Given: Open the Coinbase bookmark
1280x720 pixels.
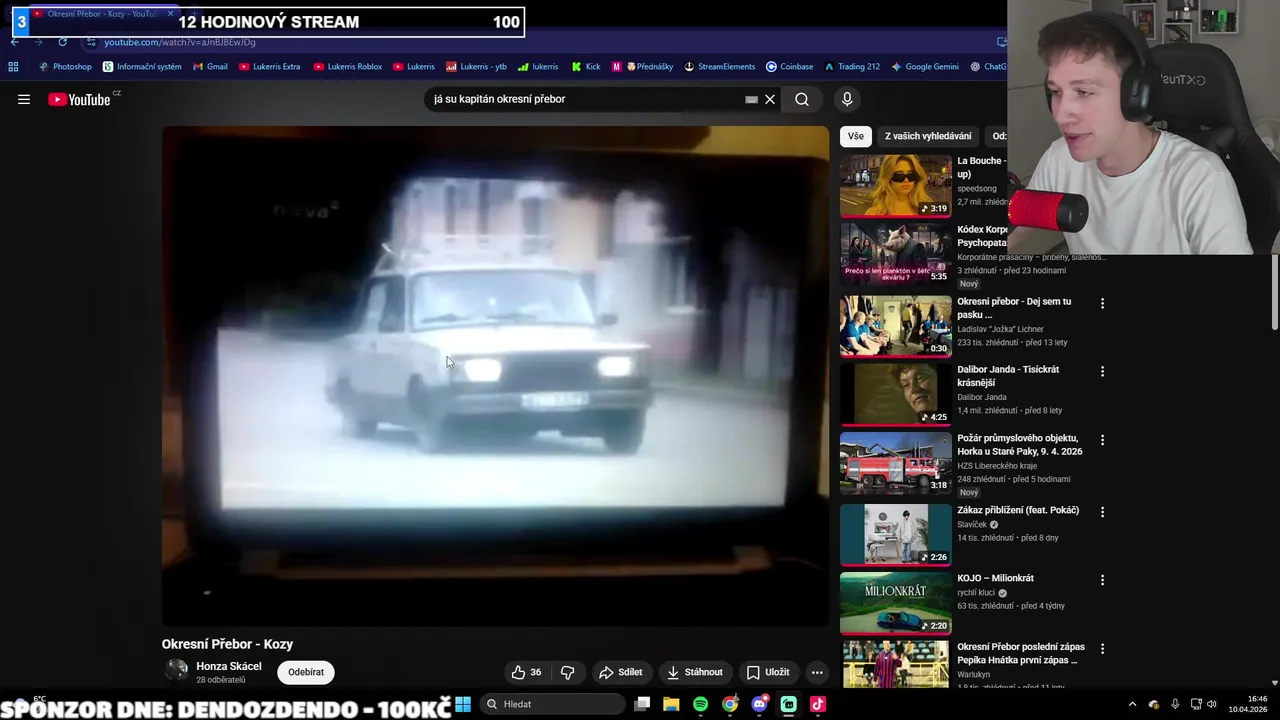Looking at the screenshot, I should point(790,67).
